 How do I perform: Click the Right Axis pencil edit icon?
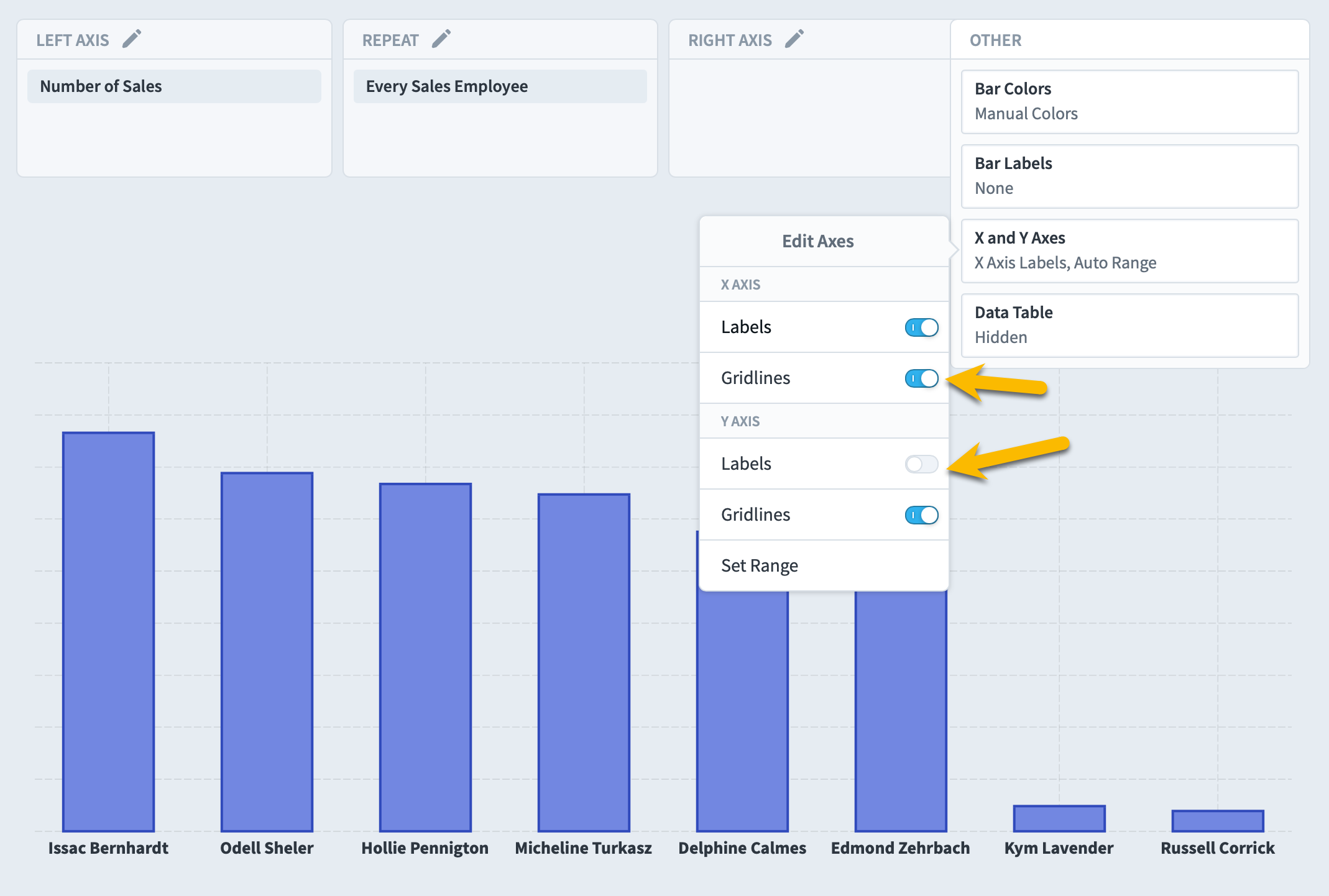794,39
